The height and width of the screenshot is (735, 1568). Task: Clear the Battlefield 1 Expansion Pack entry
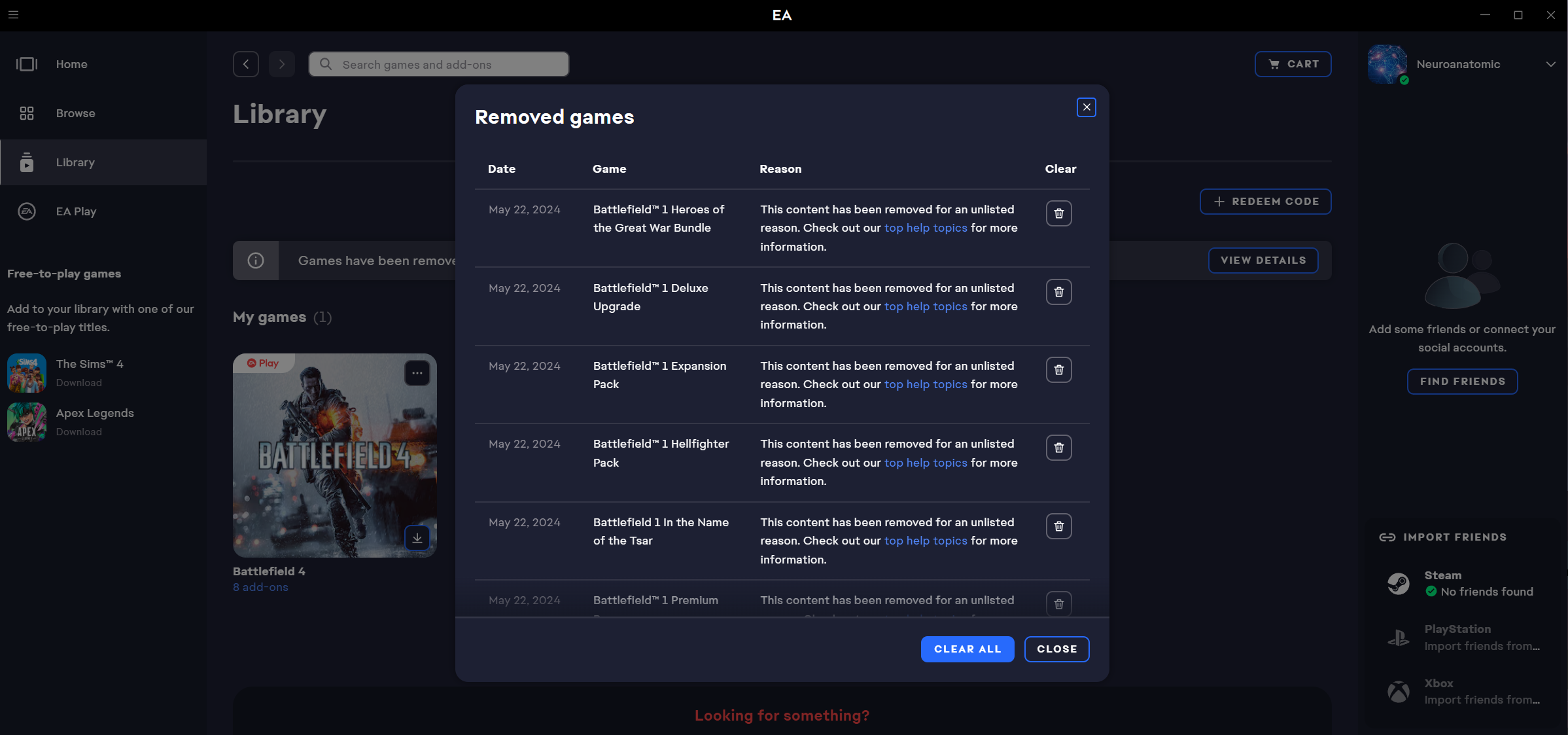(1058, 370)
